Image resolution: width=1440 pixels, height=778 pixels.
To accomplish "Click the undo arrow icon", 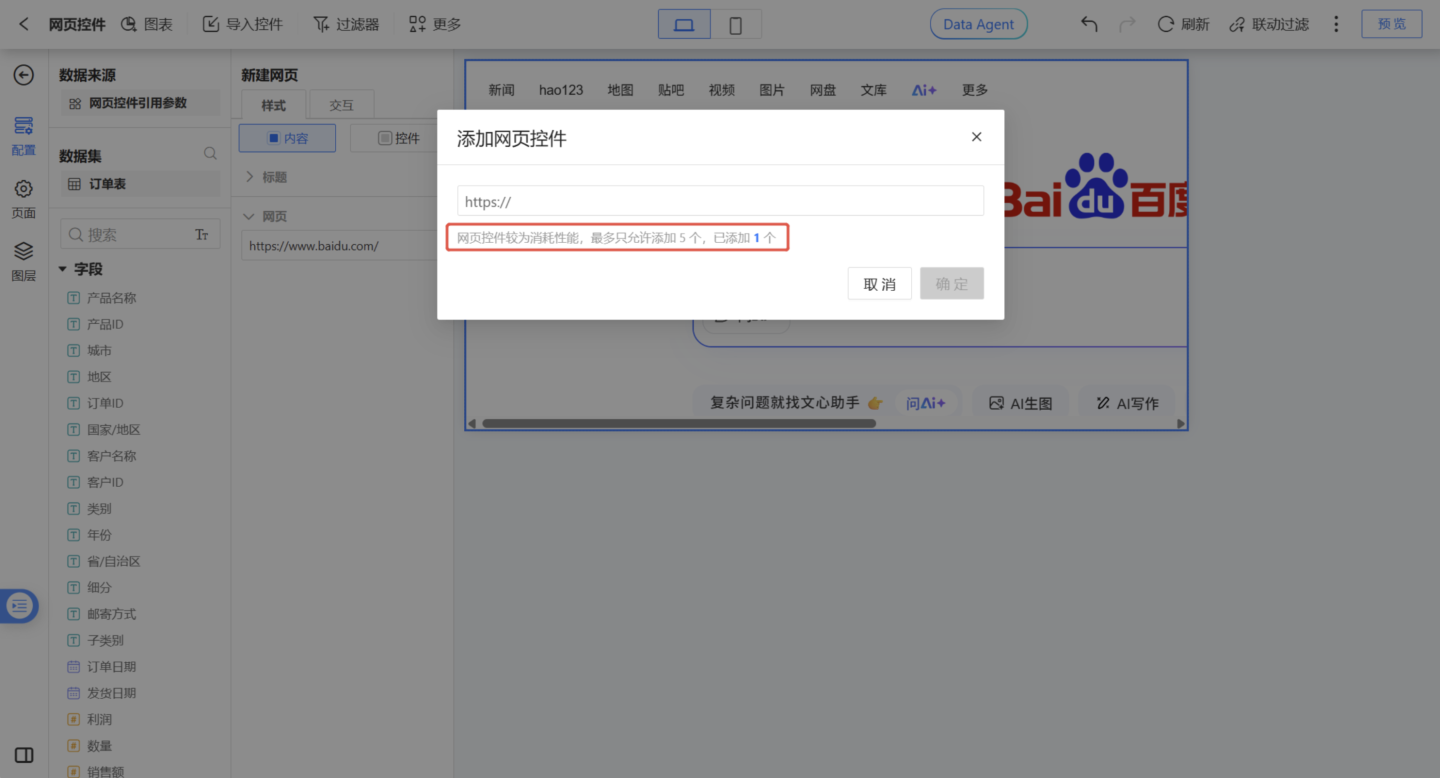I will (1089, 24).
